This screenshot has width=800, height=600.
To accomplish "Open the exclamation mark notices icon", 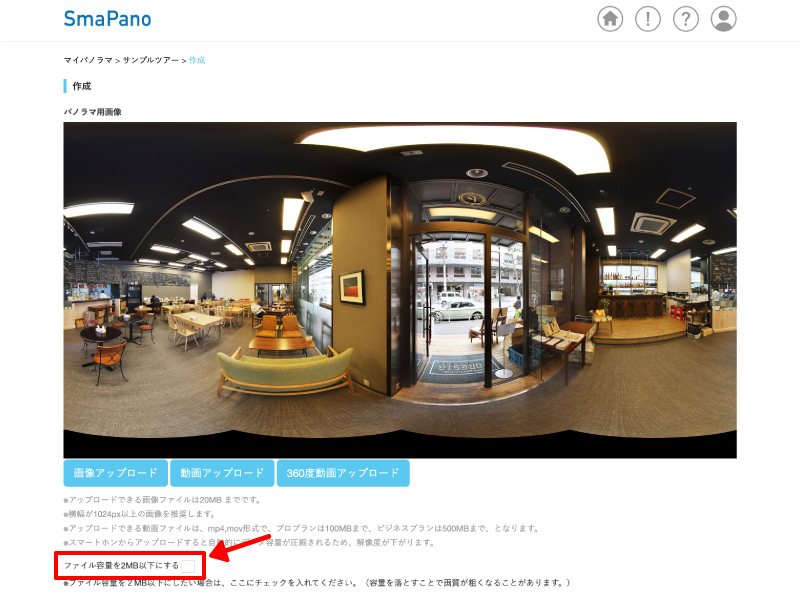I will 648,19.
